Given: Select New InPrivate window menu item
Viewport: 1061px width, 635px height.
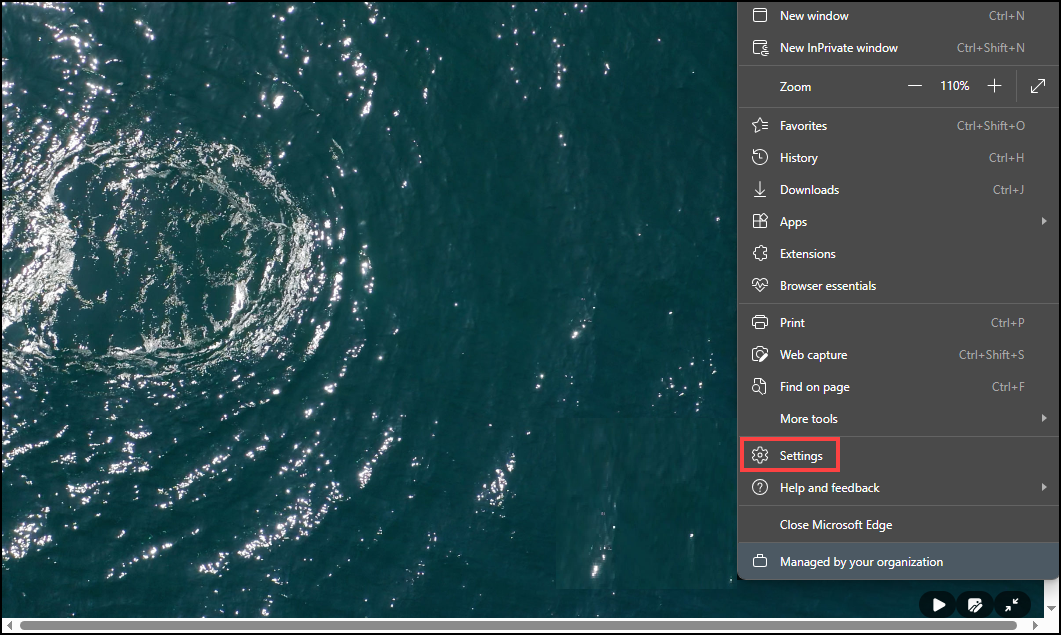Looking at the screenshot, I should [x=838, y=48].
